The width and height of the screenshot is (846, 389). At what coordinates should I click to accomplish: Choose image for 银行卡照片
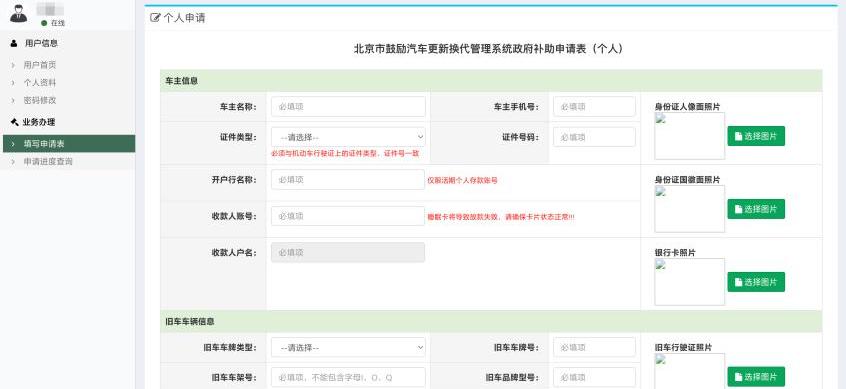[x=756, y=282]
